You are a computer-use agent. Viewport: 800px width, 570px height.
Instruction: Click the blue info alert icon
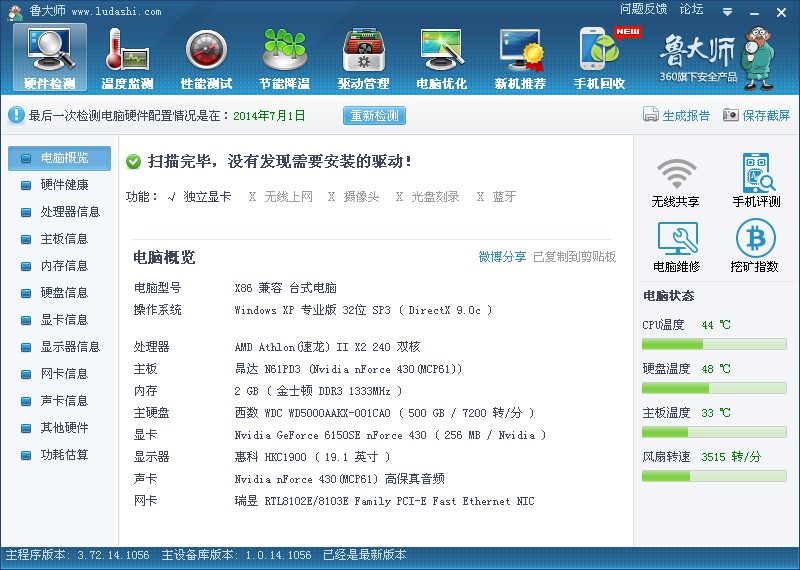(16, 115)
